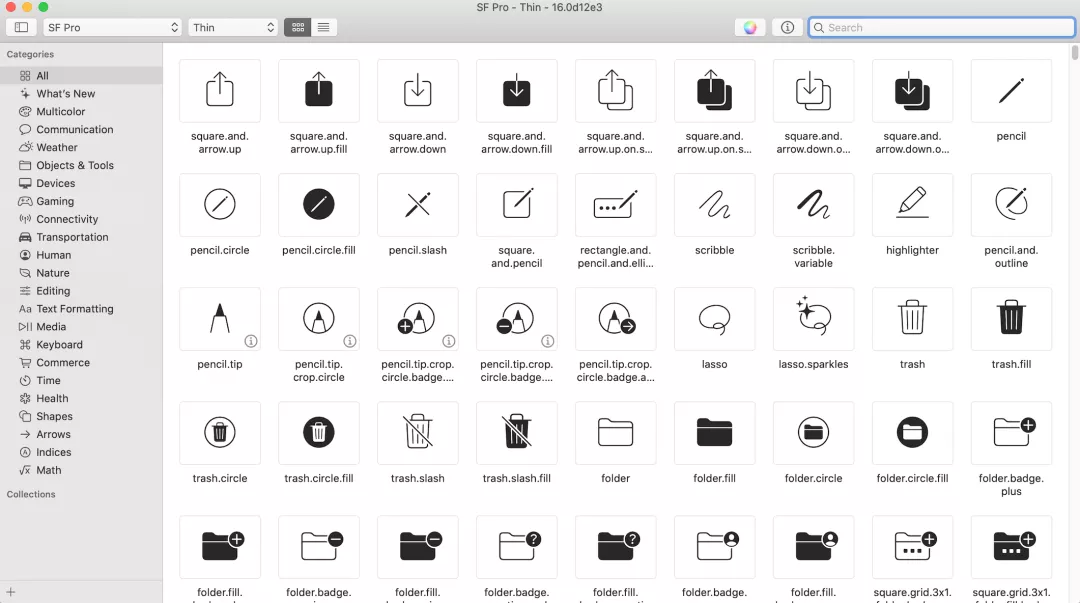Viewport: 1080px width, 603px height.
Task: Select the folder.circle.fill symbol
Action: tap(912, 433)
